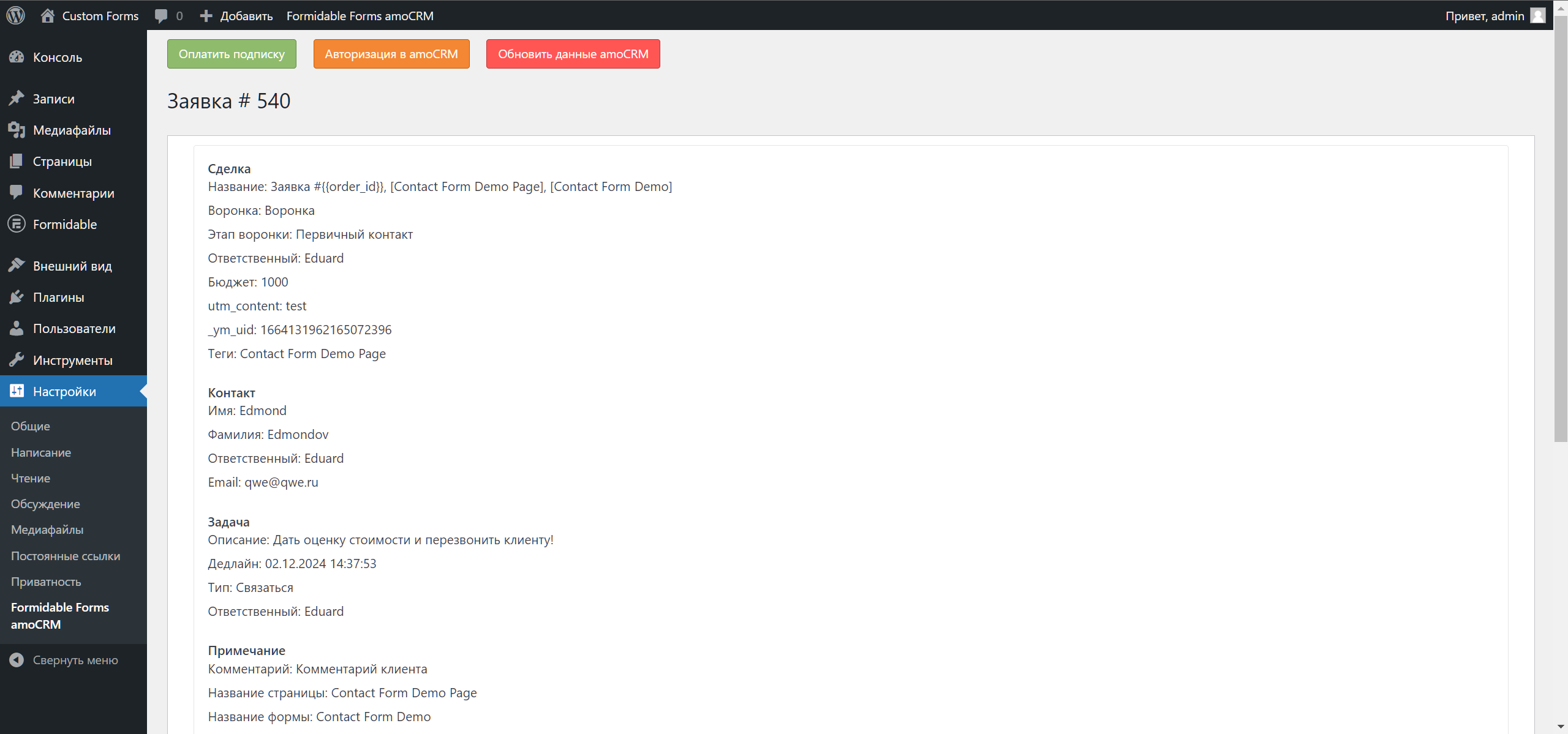This screenshot has height=734, width=1568.
Task: Click the "+ Добавить" plus icon
Action: [206, 15]
